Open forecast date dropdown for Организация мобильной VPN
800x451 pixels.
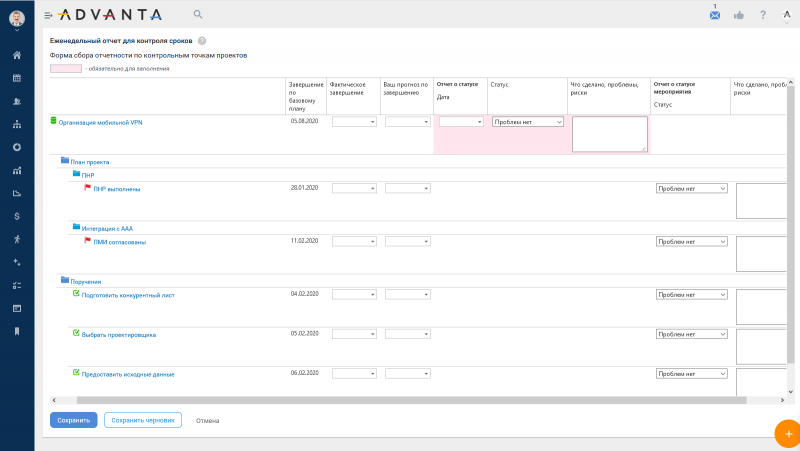click(408, 122)
